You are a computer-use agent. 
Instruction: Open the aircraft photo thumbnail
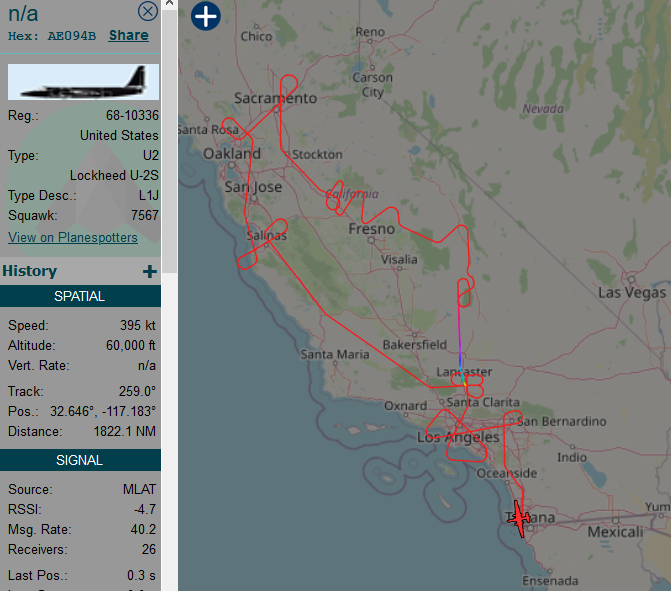click(83, 82)
